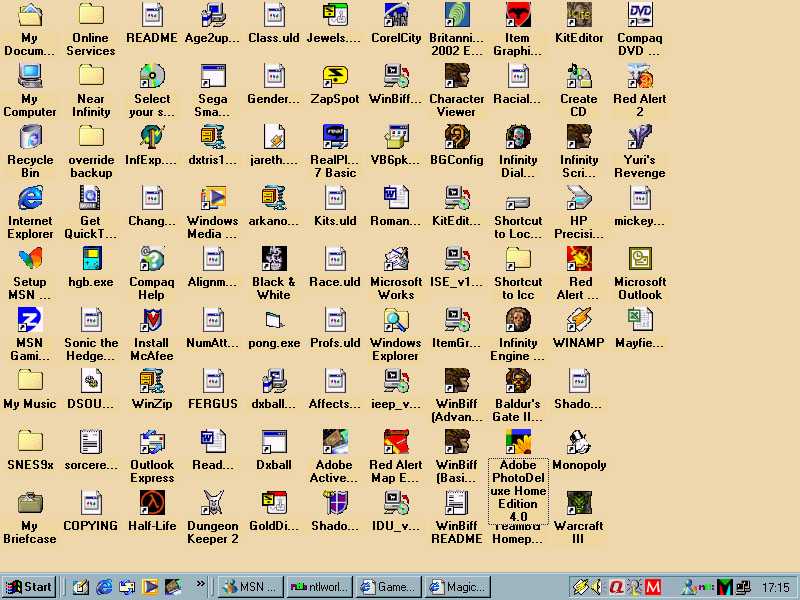800x600 pixels.
Task: Select the CorelCity desktop icon
Action: coord(396,15)
